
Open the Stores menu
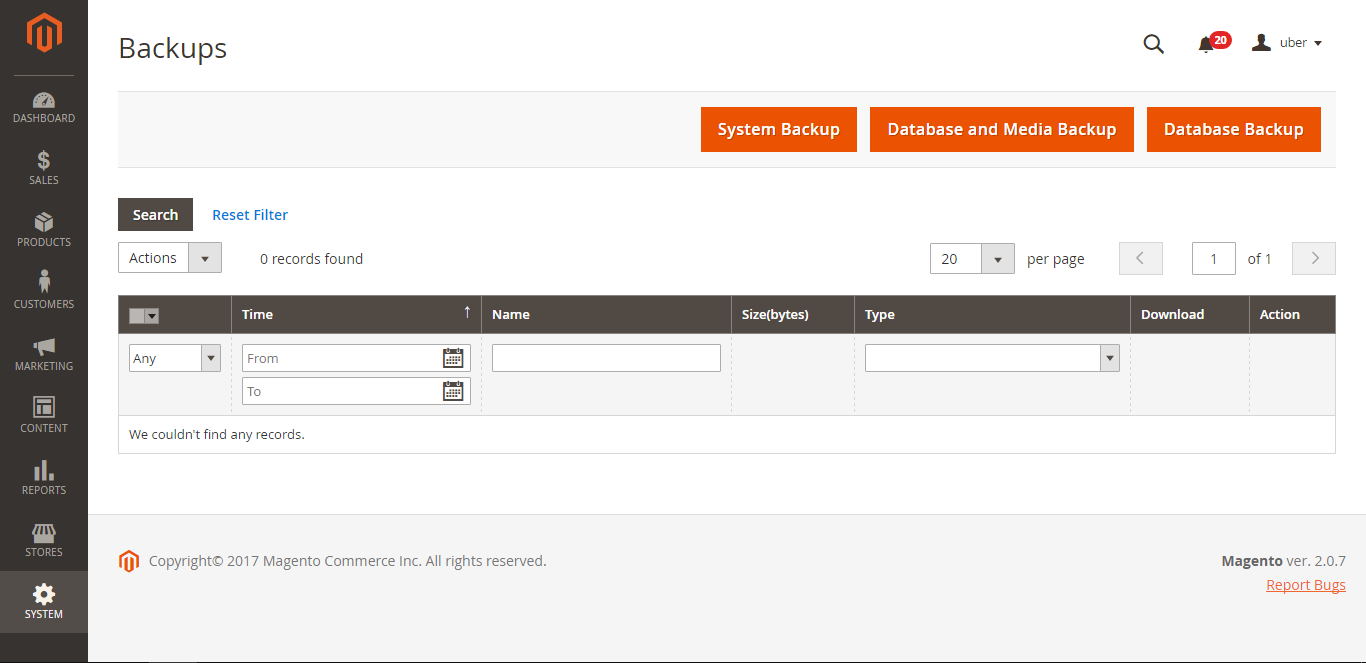click(44, 541)
